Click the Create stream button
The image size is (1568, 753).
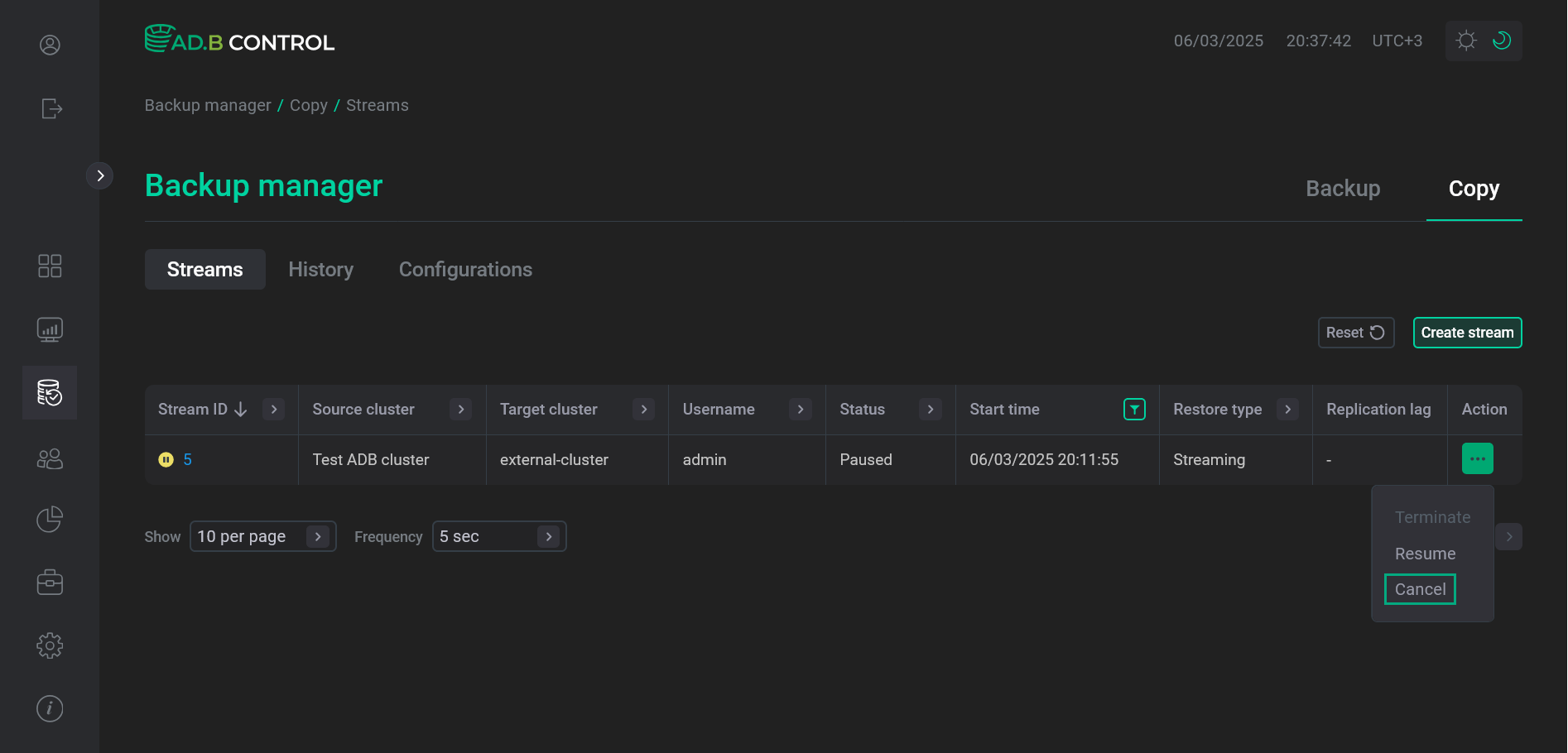(1467, 333)
